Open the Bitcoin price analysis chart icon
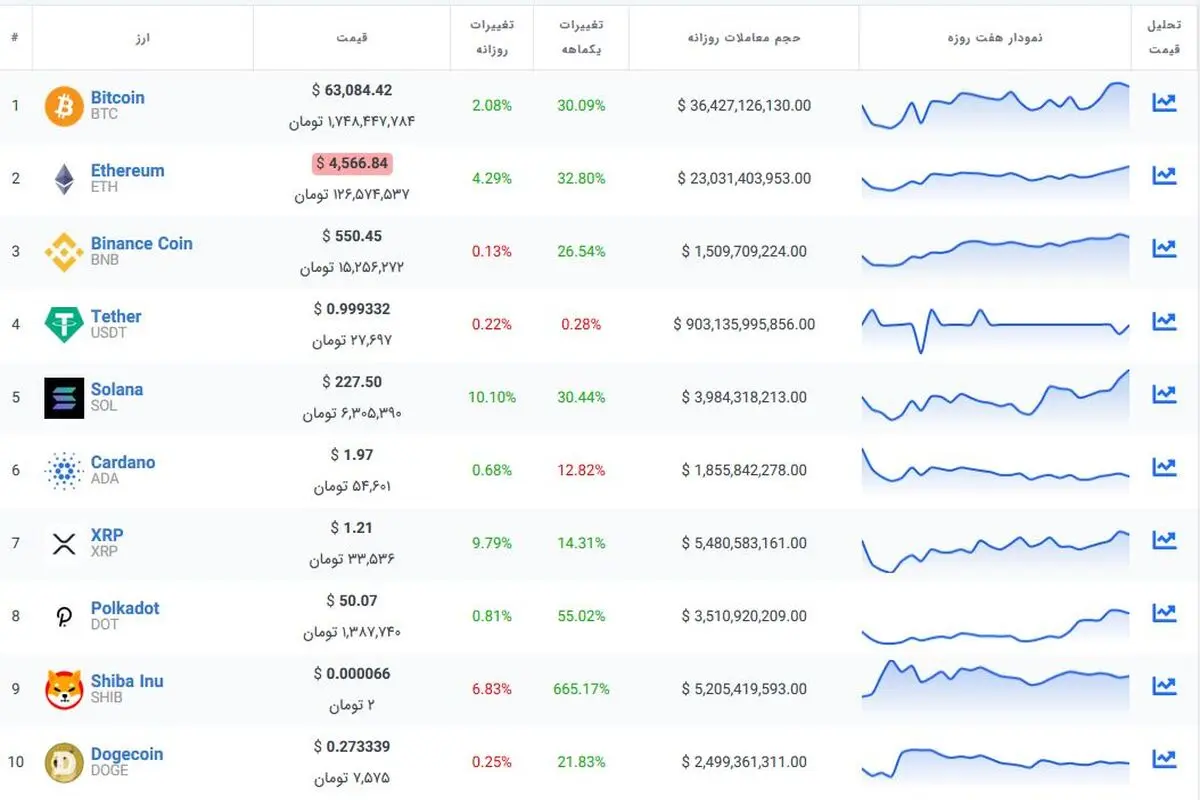This screenshot has height=800, width=1200. coord(1164,102)
